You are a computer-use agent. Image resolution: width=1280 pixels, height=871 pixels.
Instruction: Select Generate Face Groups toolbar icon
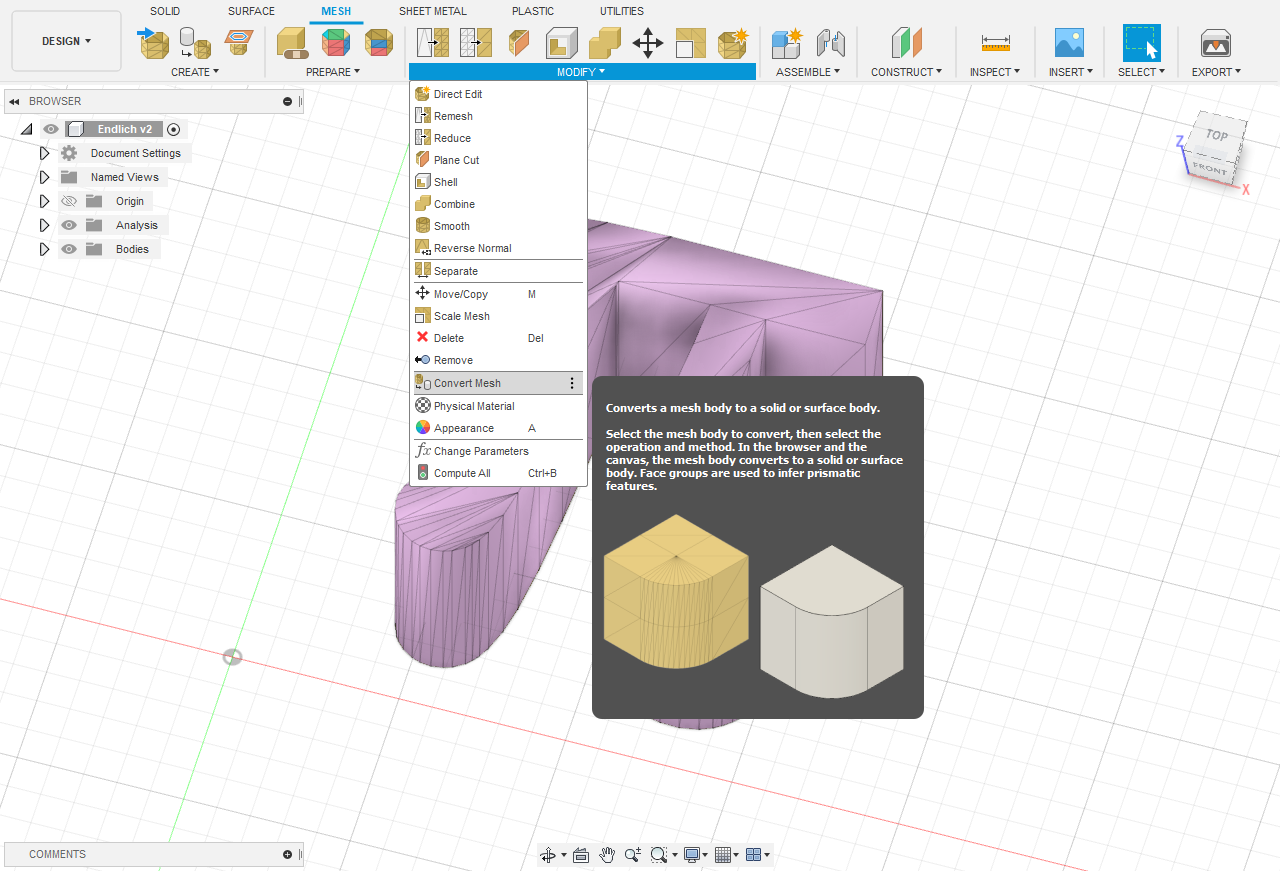coord(336,43)
